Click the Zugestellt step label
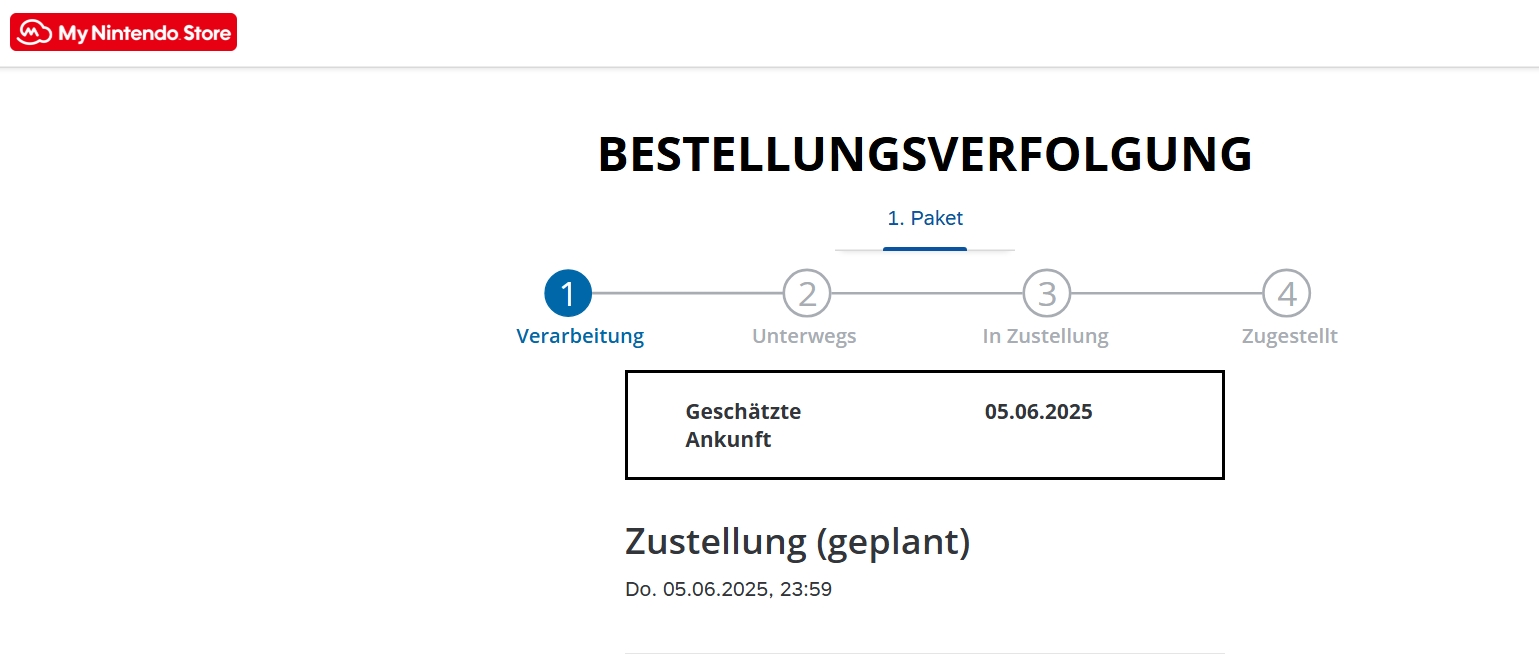The width and height of the screenshot is (1539, 655). [1289, 336]
